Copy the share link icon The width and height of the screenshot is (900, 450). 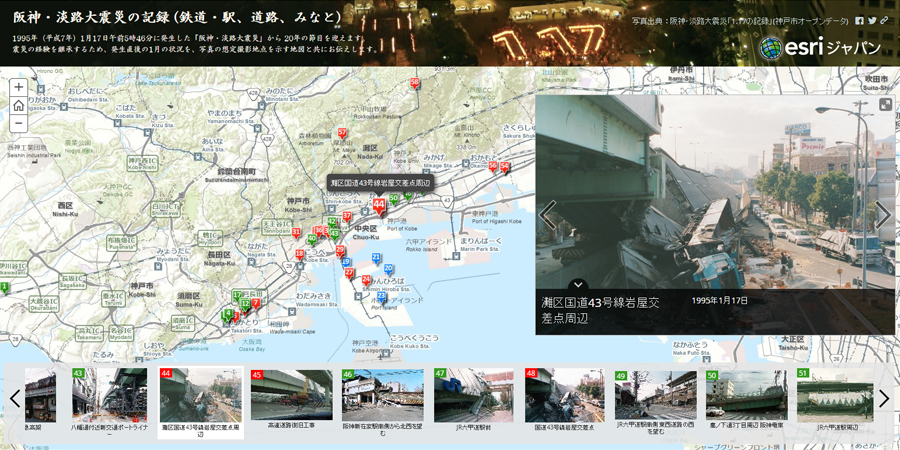[885, 20]
